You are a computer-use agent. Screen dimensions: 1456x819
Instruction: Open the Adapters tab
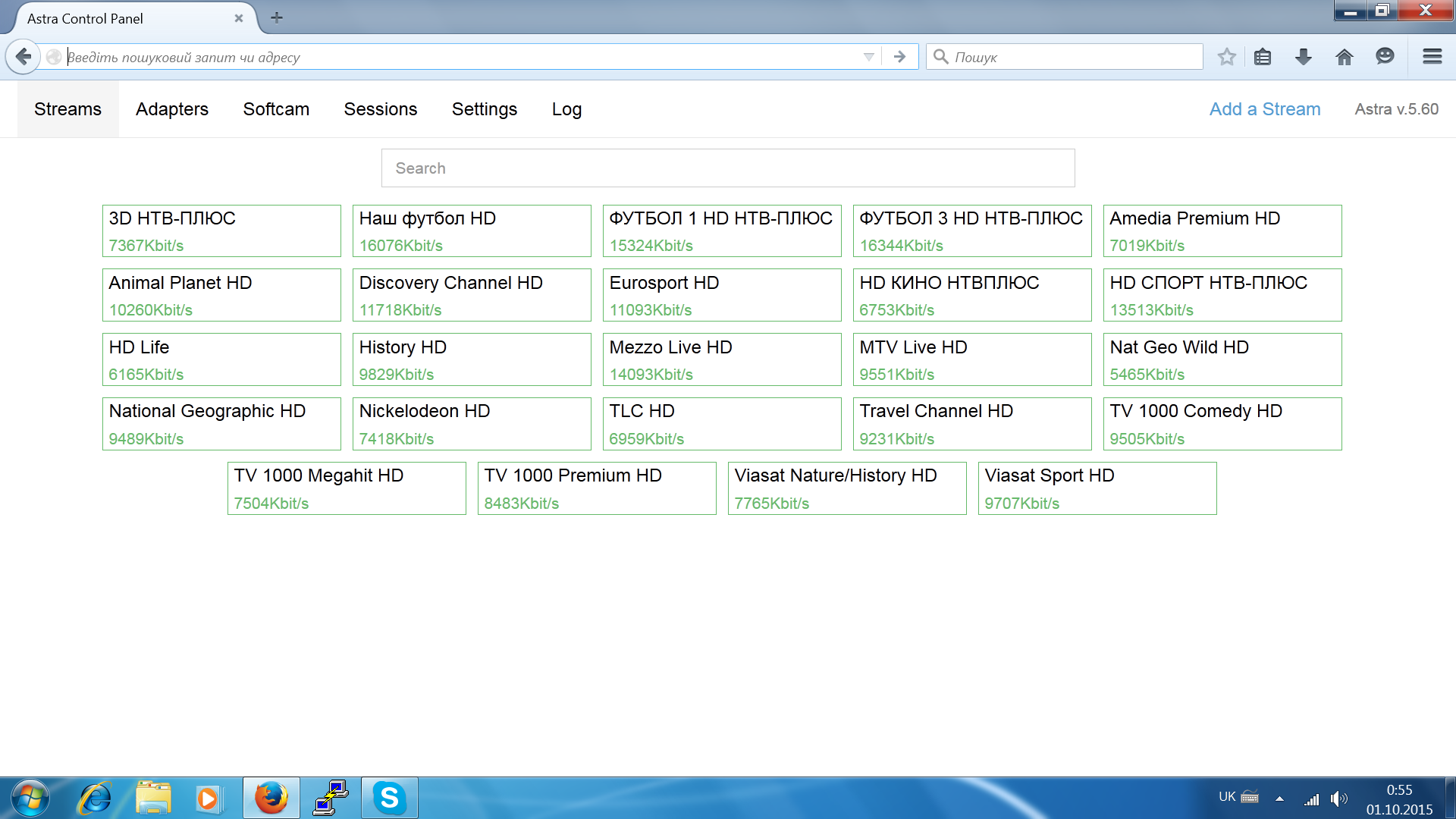172,109
